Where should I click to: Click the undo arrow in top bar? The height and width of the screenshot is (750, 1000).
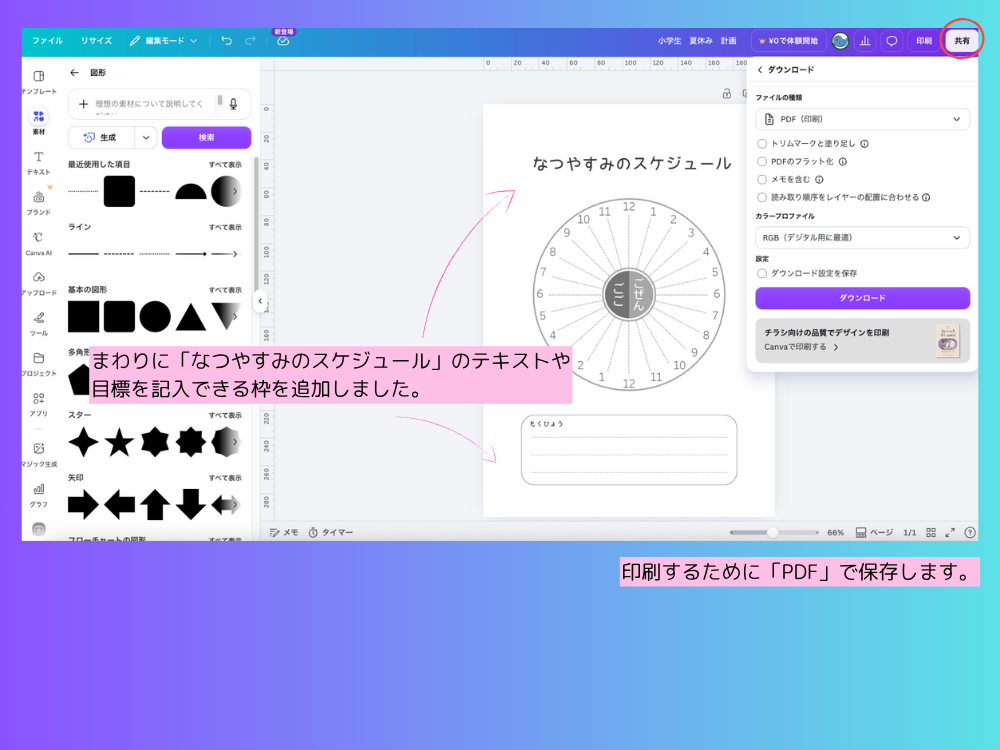[x=226, y=40]
